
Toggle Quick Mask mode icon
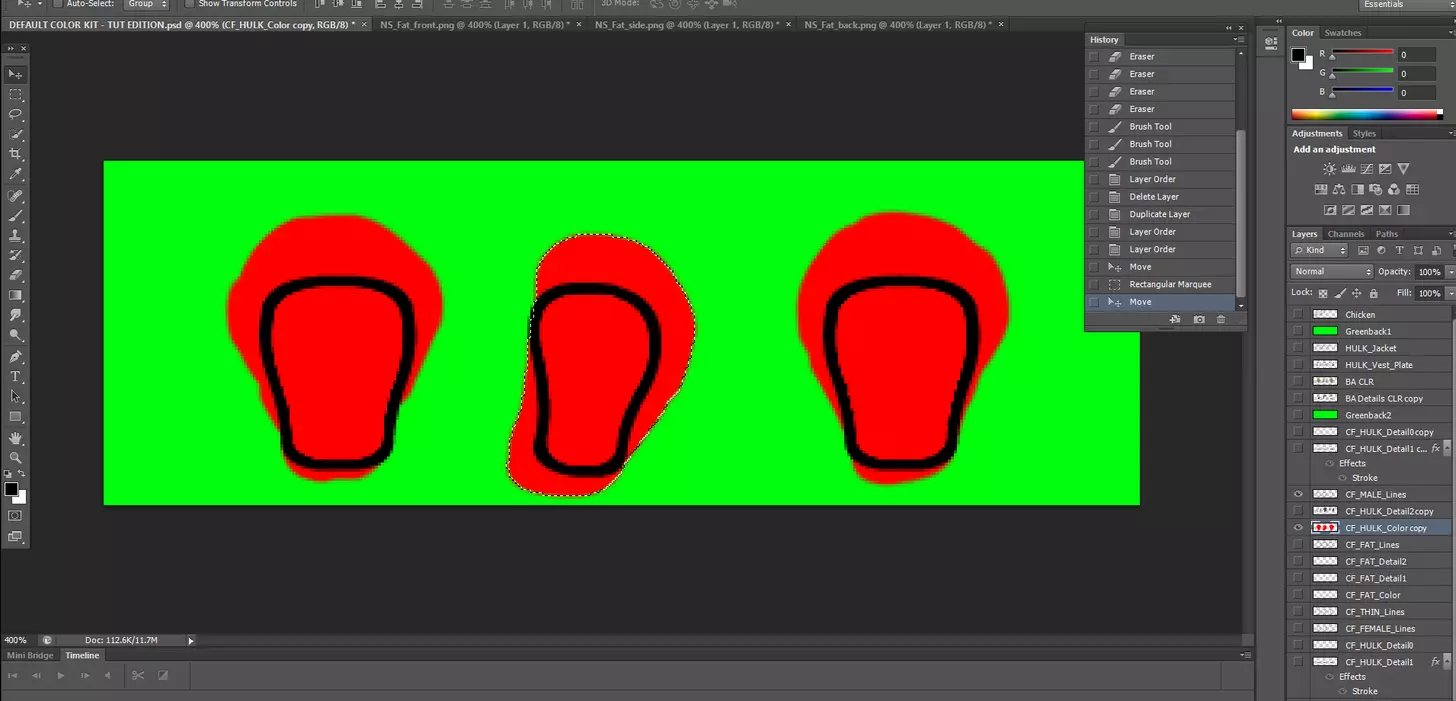click(15, 516)
